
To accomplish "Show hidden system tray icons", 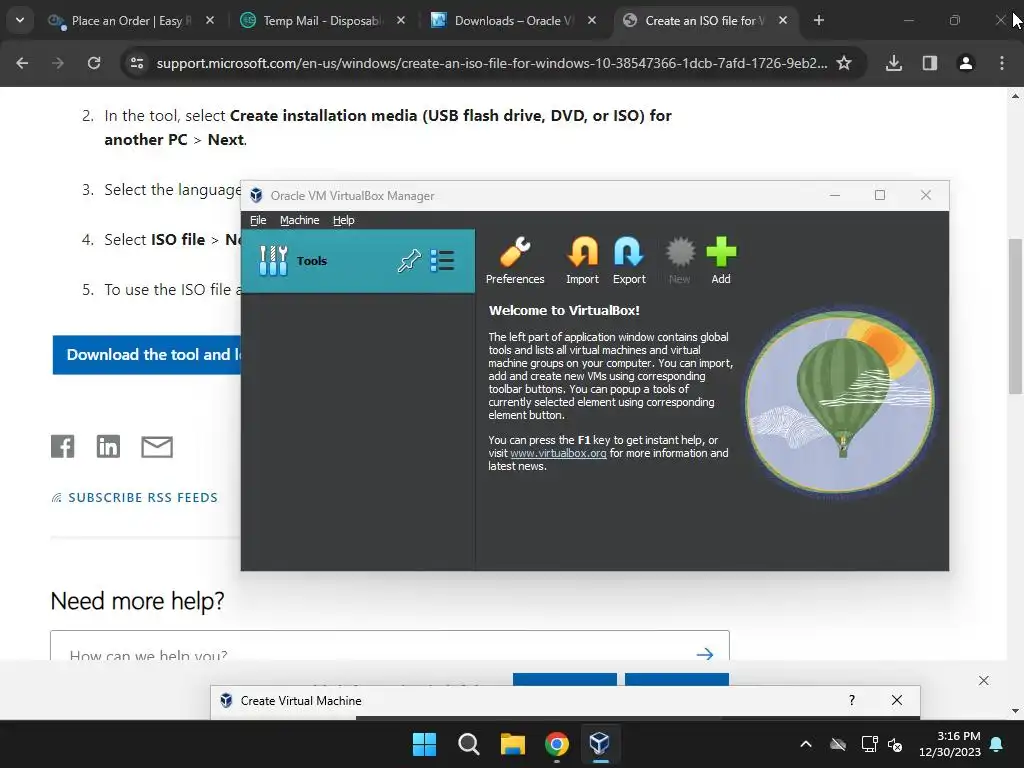I will [806, 744].
